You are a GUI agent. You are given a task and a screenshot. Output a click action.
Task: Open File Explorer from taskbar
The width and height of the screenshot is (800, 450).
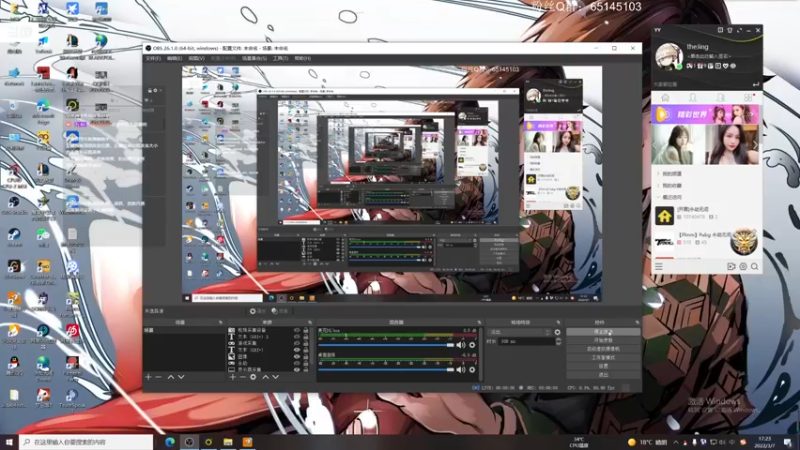click(228, 442)
